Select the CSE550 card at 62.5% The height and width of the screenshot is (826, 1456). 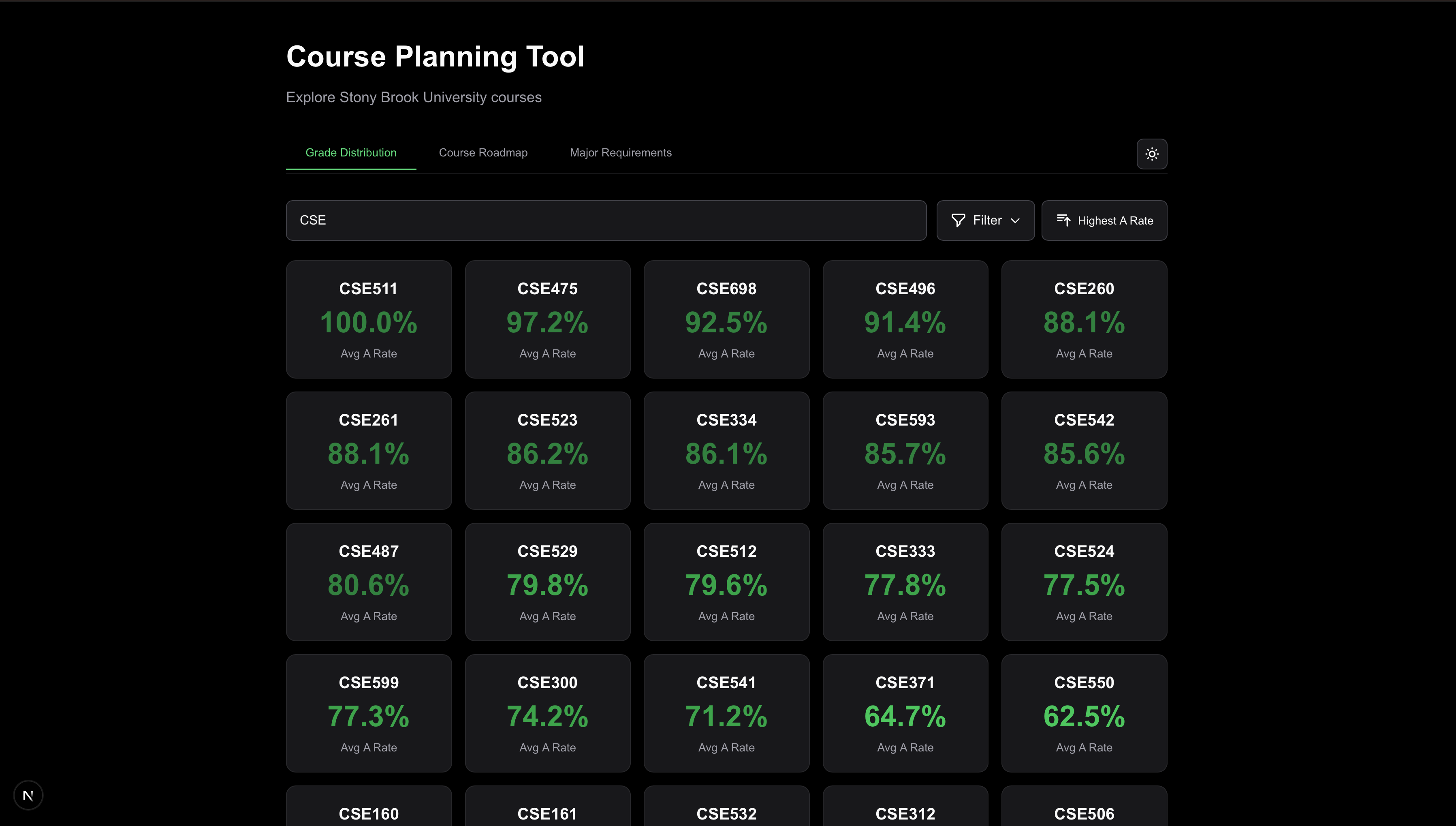coord(1084,713)
